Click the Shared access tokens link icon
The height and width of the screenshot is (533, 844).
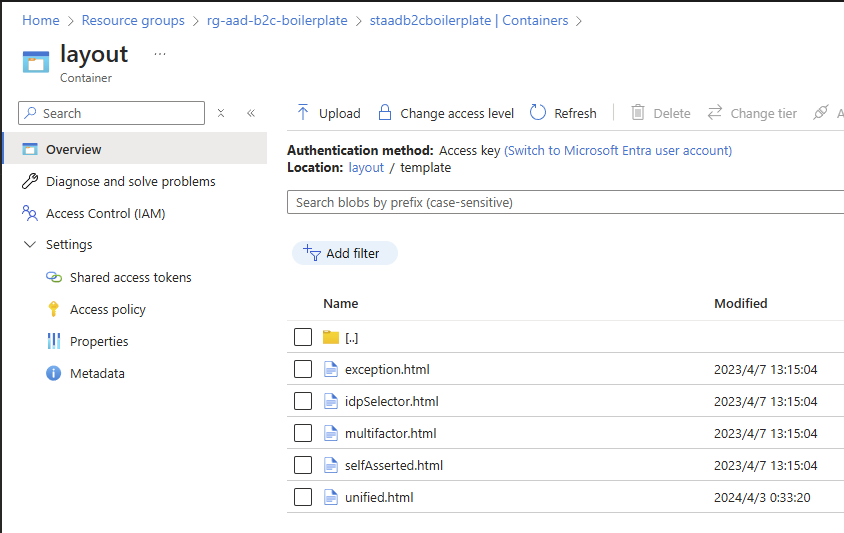coord(54,277)
